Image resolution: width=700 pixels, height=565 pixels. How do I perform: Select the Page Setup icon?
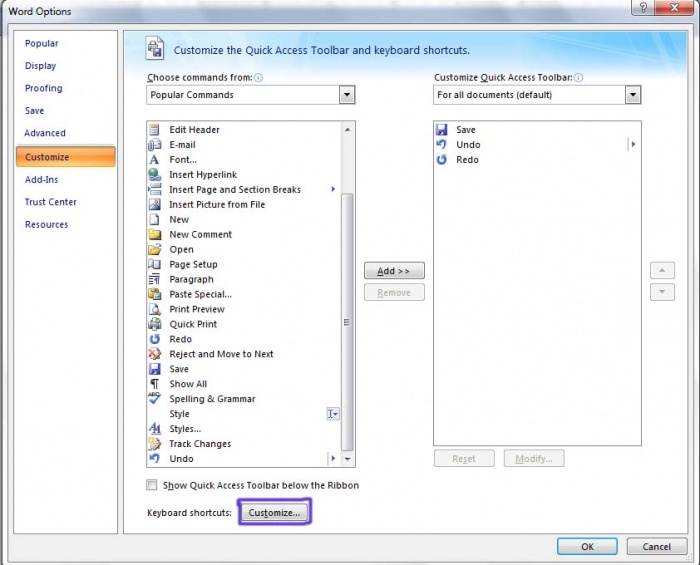click(154, 264)
